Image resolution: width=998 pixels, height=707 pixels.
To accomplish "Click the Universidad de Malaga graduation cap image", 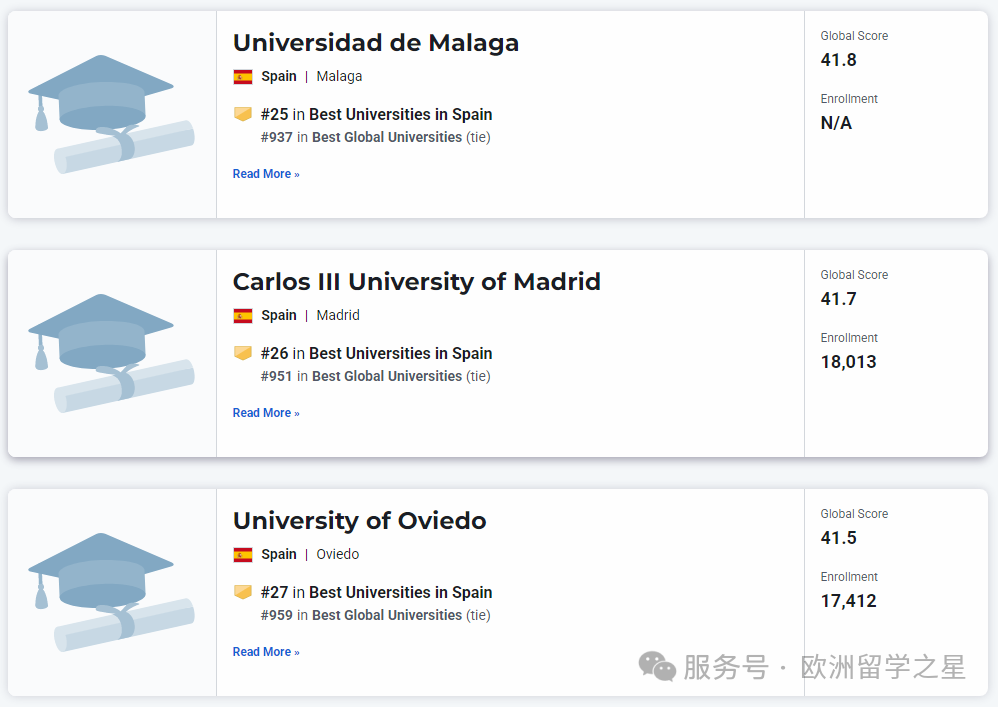I will click(x=111, y=113).
